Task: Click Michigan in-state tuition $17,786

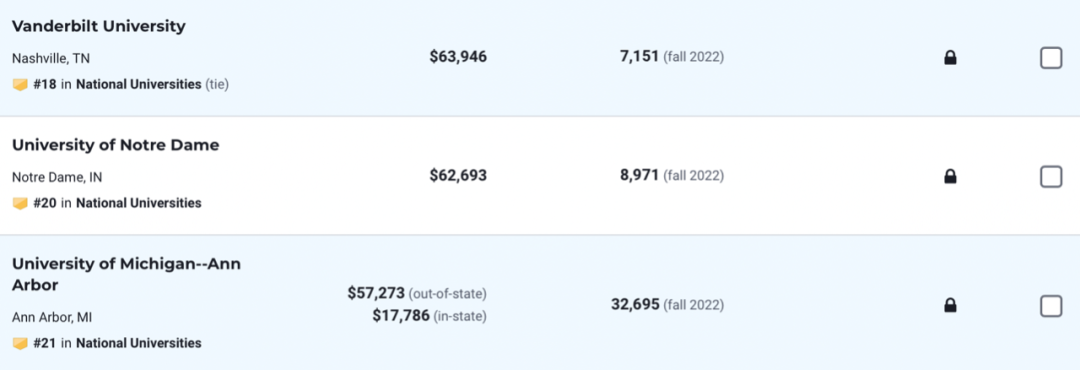Action: pyautogui.click(x=401, y=316)
